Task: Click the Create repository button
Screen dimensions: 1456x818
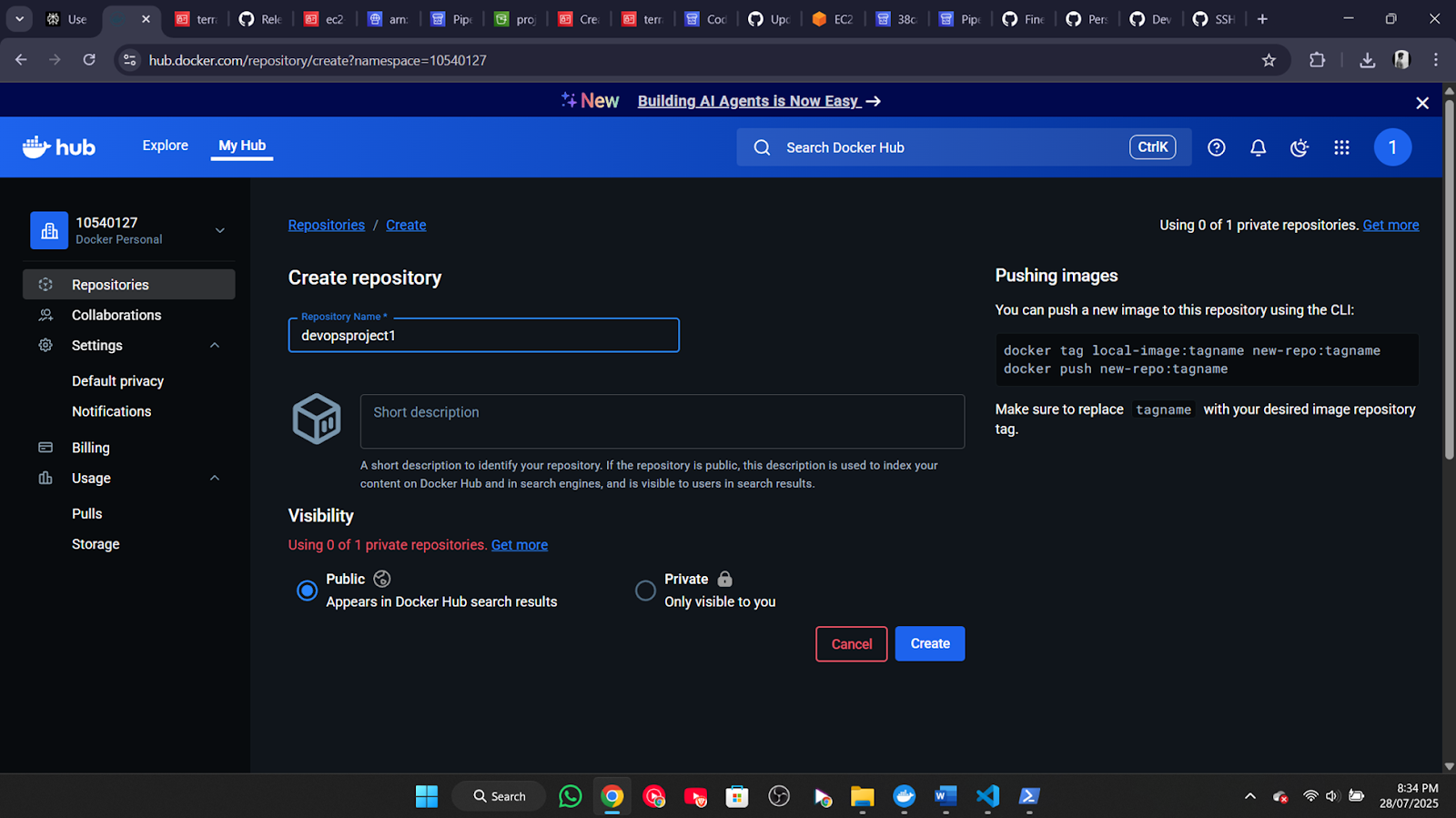Action: [930, 644]
